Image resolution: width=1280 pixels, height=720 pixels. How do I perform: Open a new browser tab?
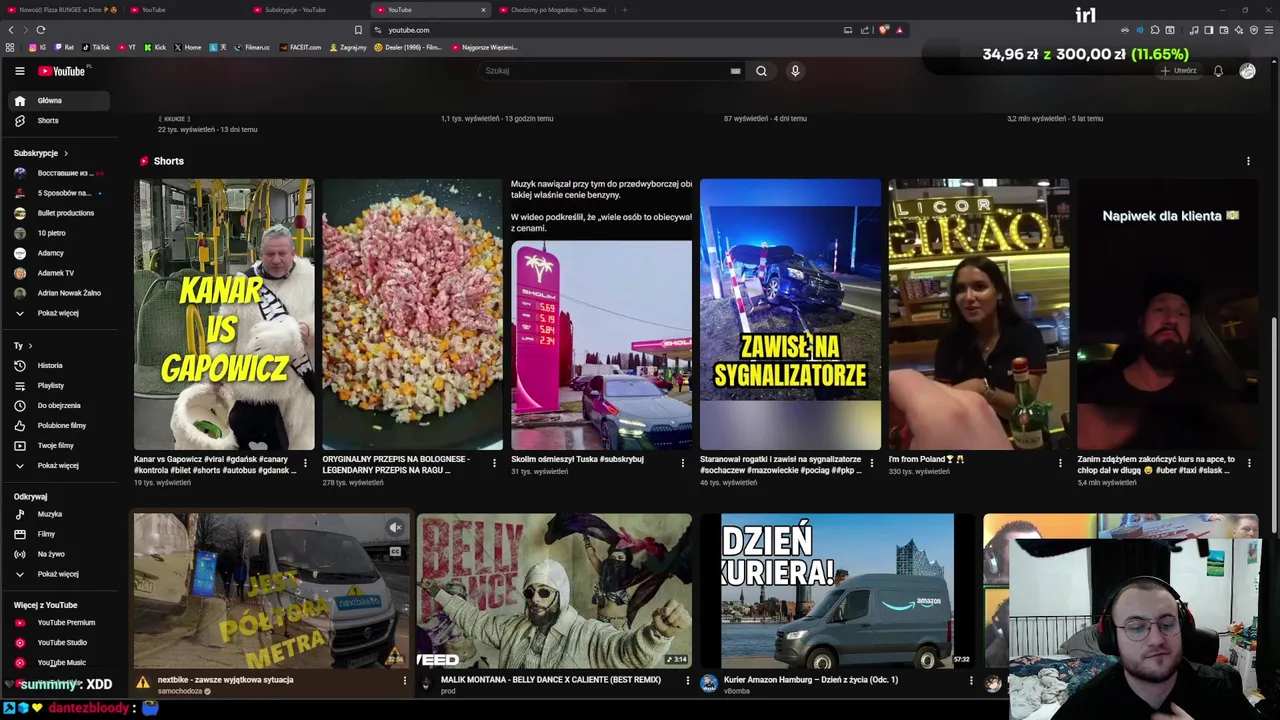coord(625,10)
